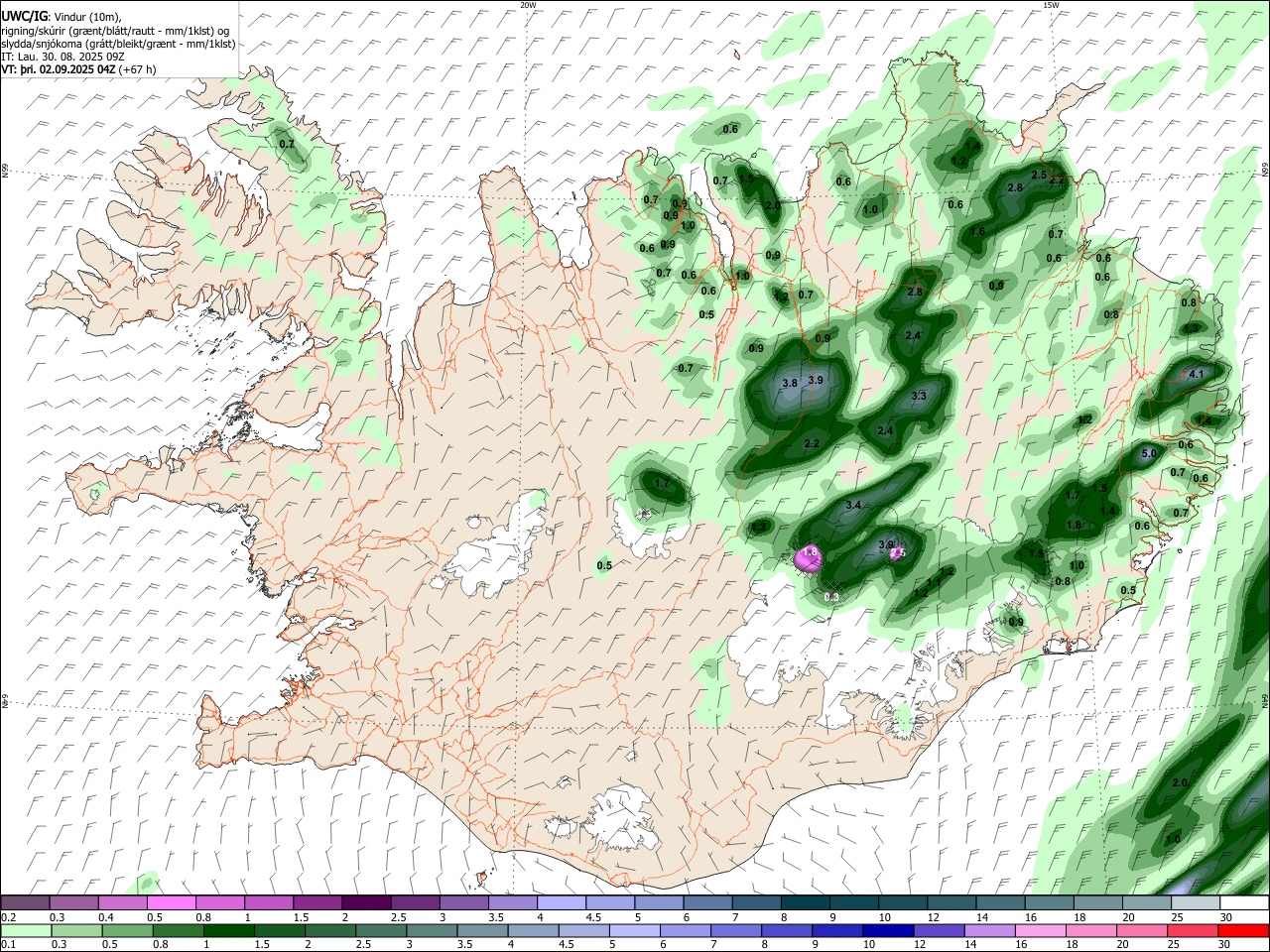Click the "UWC/IG: Vindur (10m)," title line
This screenshot has height=952, width=1270.
coord(62,17)
